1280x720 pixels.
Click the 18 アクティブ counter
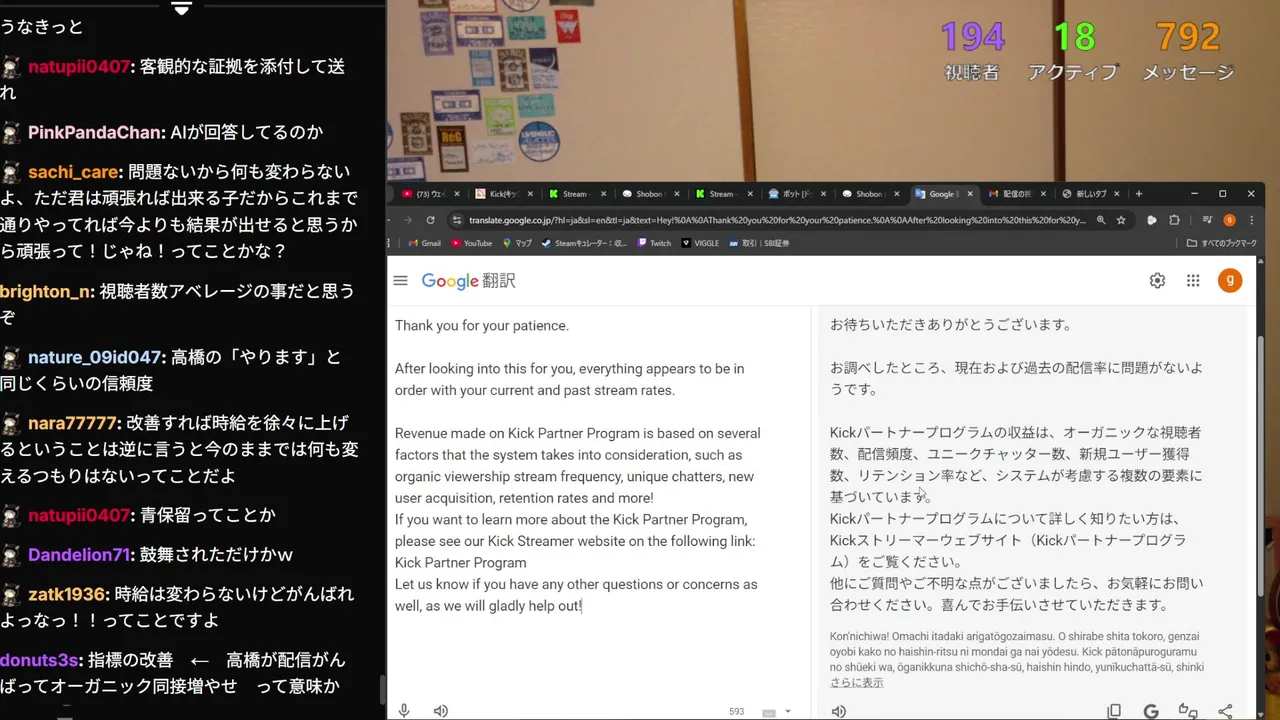click(1073, 50)
